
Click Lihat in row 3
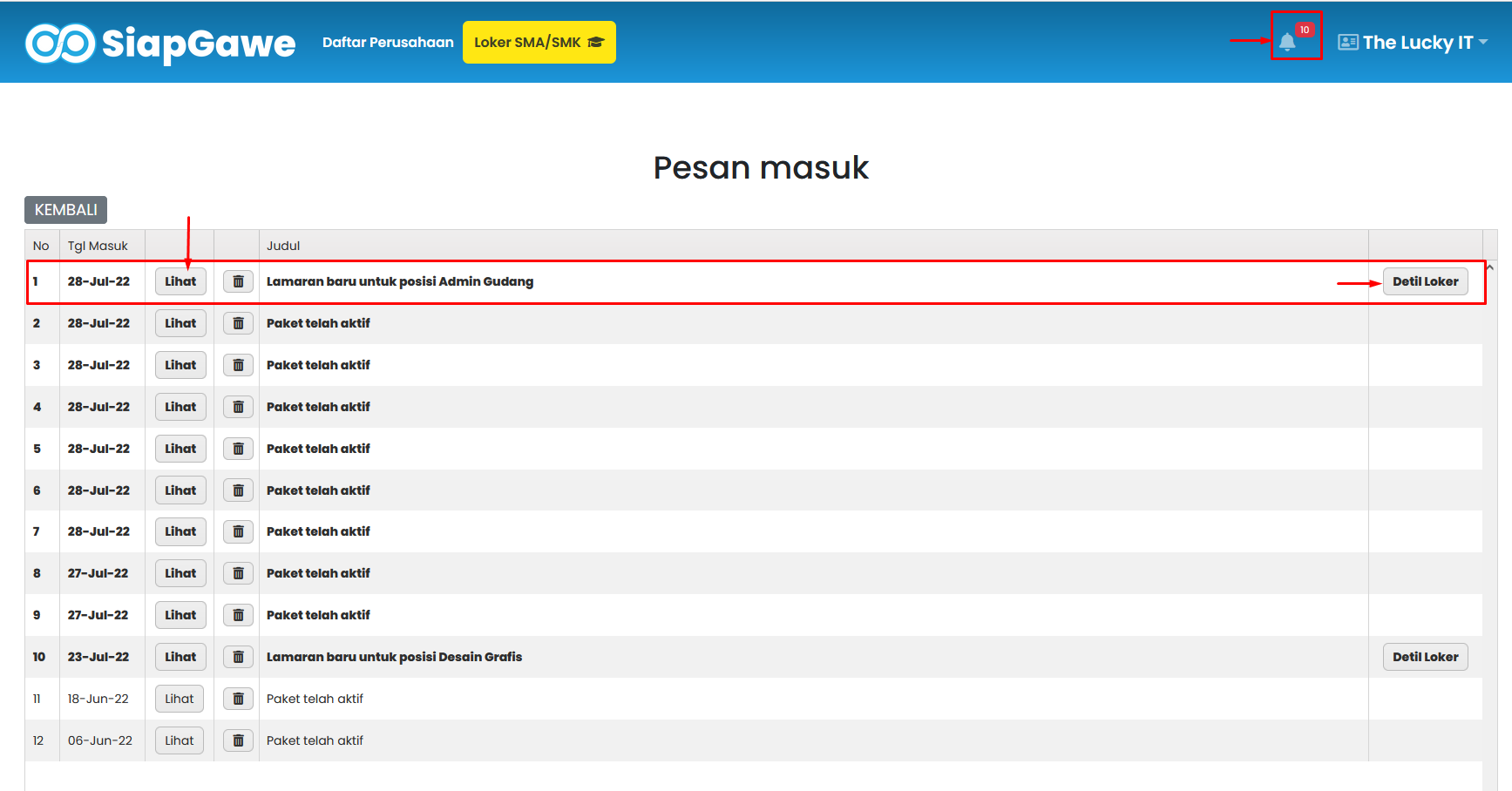[x=180, y=365]
